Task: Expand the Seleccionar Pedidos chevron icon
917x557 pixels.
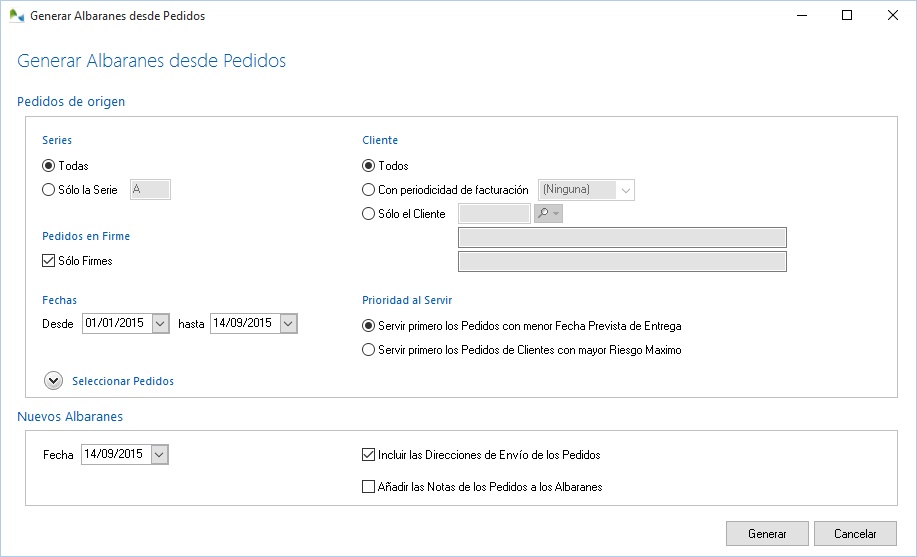Action: tap(52, 381)
